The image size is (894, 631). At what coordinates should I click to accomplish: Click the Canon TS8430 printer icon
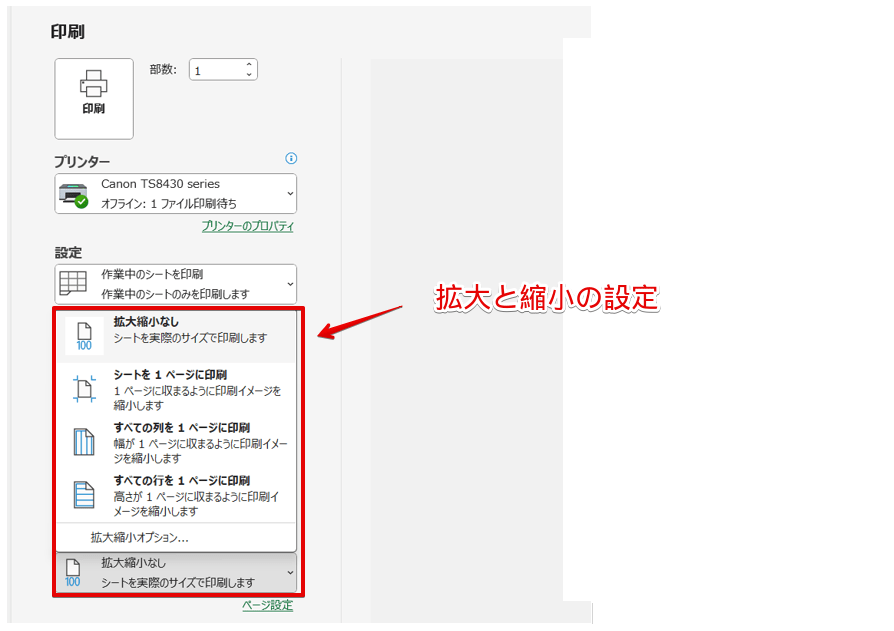73,192
